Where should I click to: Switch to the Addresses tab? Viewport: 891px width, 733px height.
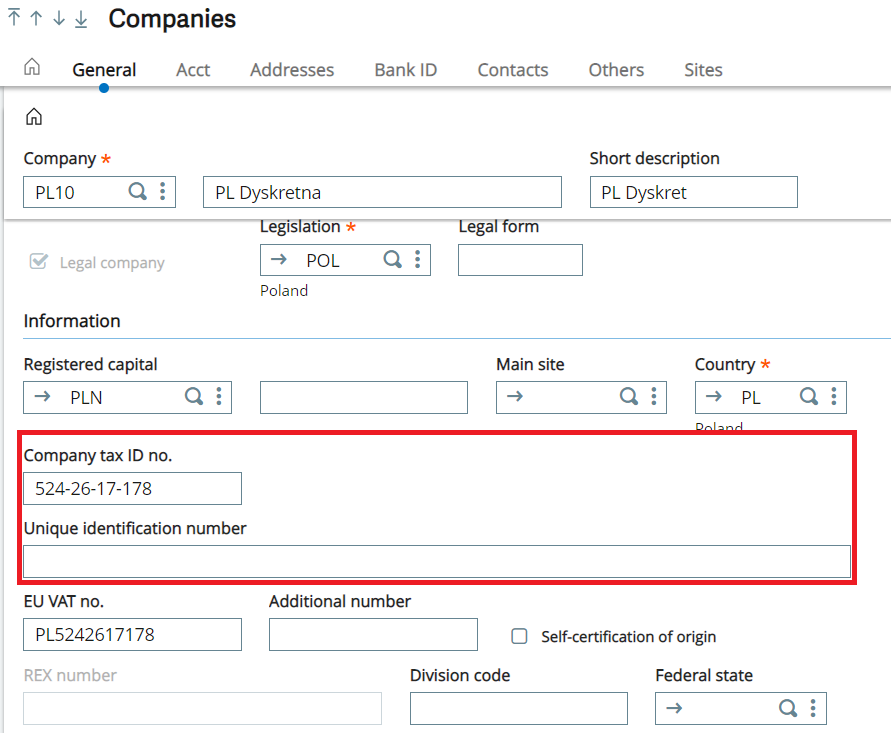point(292,70)
